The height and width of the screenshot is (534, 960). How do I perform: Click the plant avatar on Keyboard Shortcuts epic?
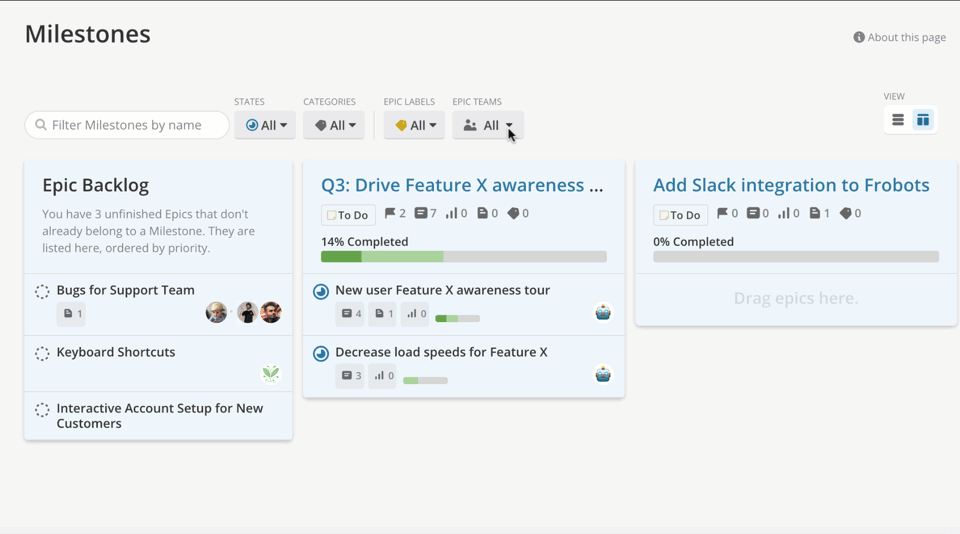click(271, 374)
